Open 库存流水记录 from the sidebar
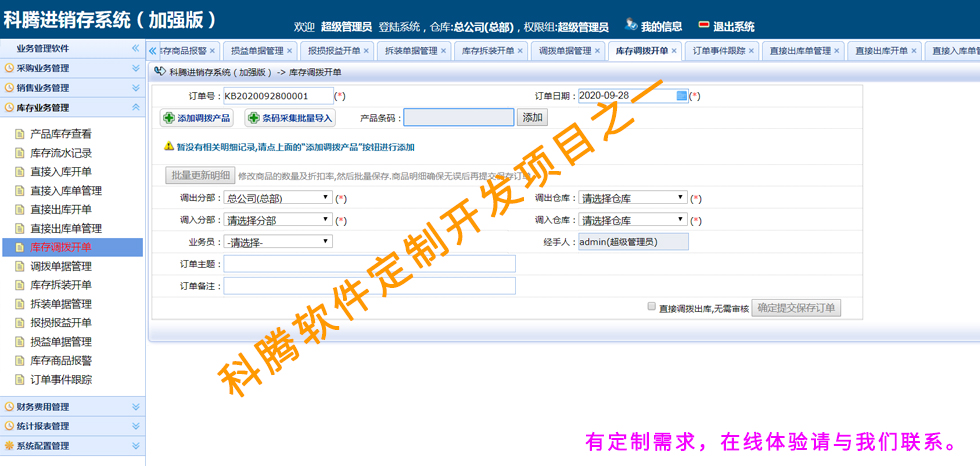Image resolution: width=980 pixels, height=466 pixels. tap(61, 153)
